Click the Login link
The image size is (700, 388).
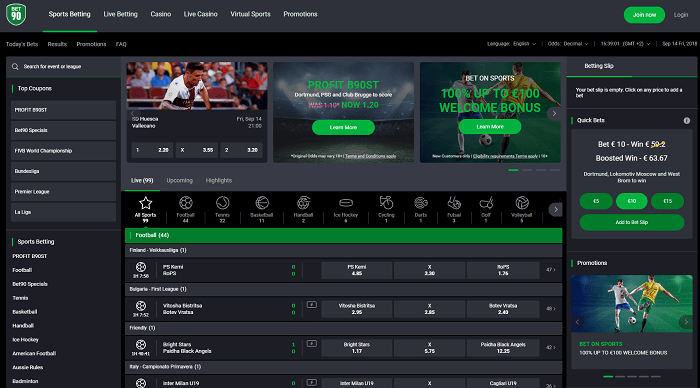(681, 15)
